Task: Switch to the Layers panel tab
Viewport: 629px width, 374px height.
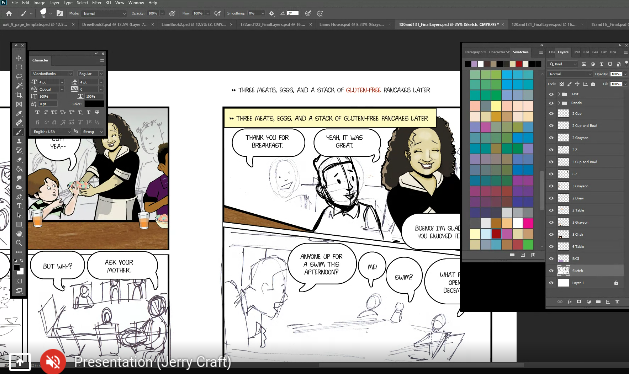Action: (x=563, y=52)
